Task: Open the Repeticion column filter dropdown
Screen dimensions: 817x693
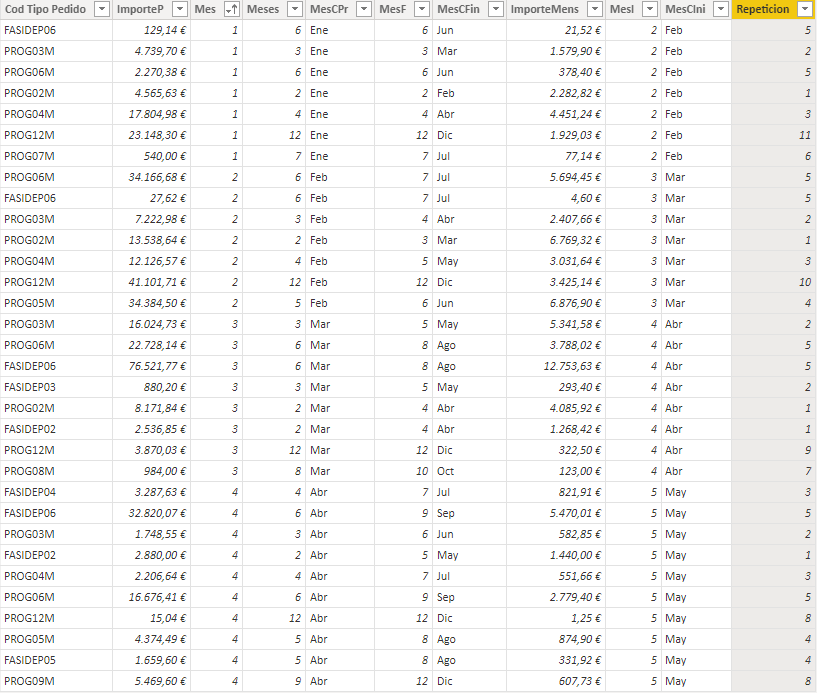Action: [x=805, y=9]
